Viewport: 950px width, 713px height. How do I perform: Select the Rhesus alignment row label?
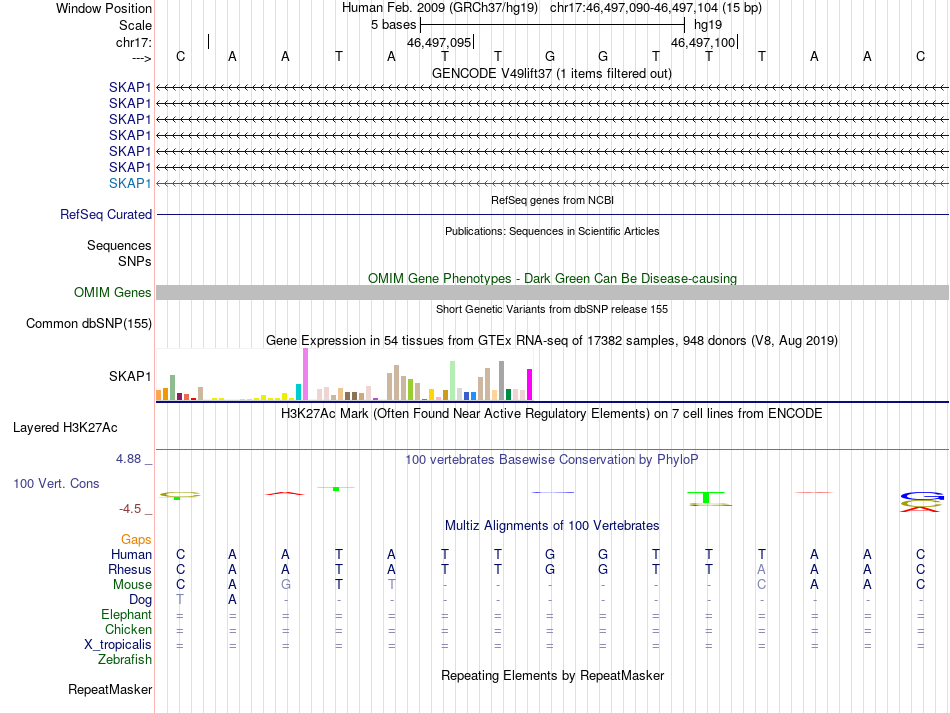[130, 569]
